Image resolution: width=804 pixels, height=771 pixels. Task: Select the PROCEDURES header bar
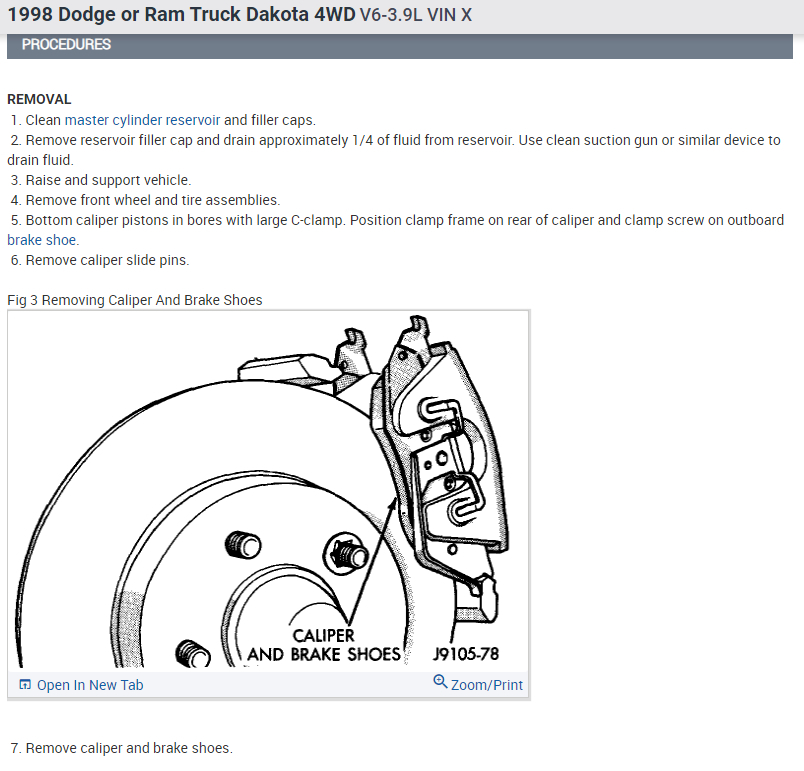[400, 45]
